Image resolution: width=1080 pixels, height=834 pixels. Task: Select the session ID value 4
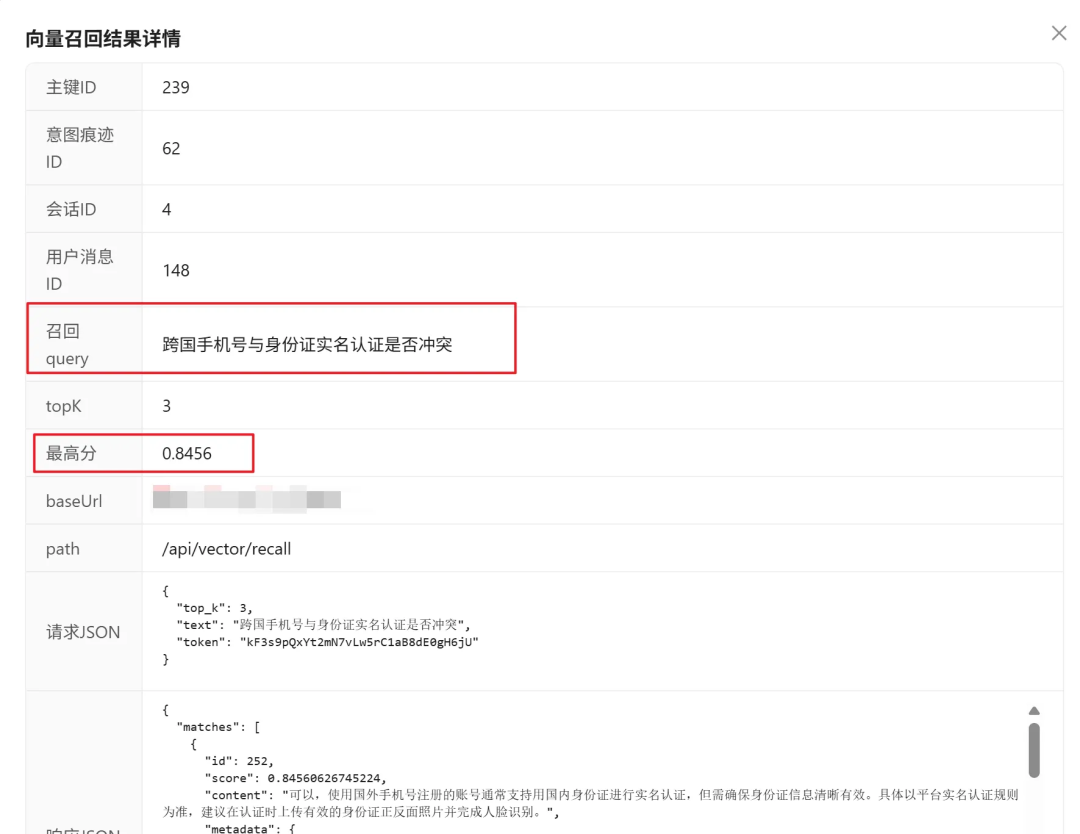pos(167,209)
